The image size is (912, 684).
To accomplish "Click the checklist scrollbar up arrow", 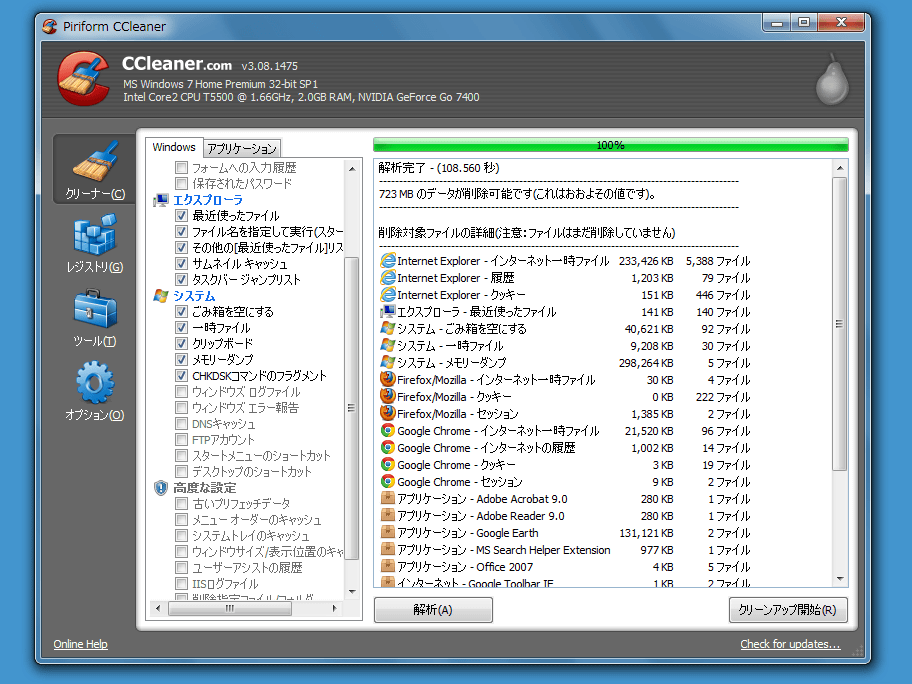I will 352,169.
